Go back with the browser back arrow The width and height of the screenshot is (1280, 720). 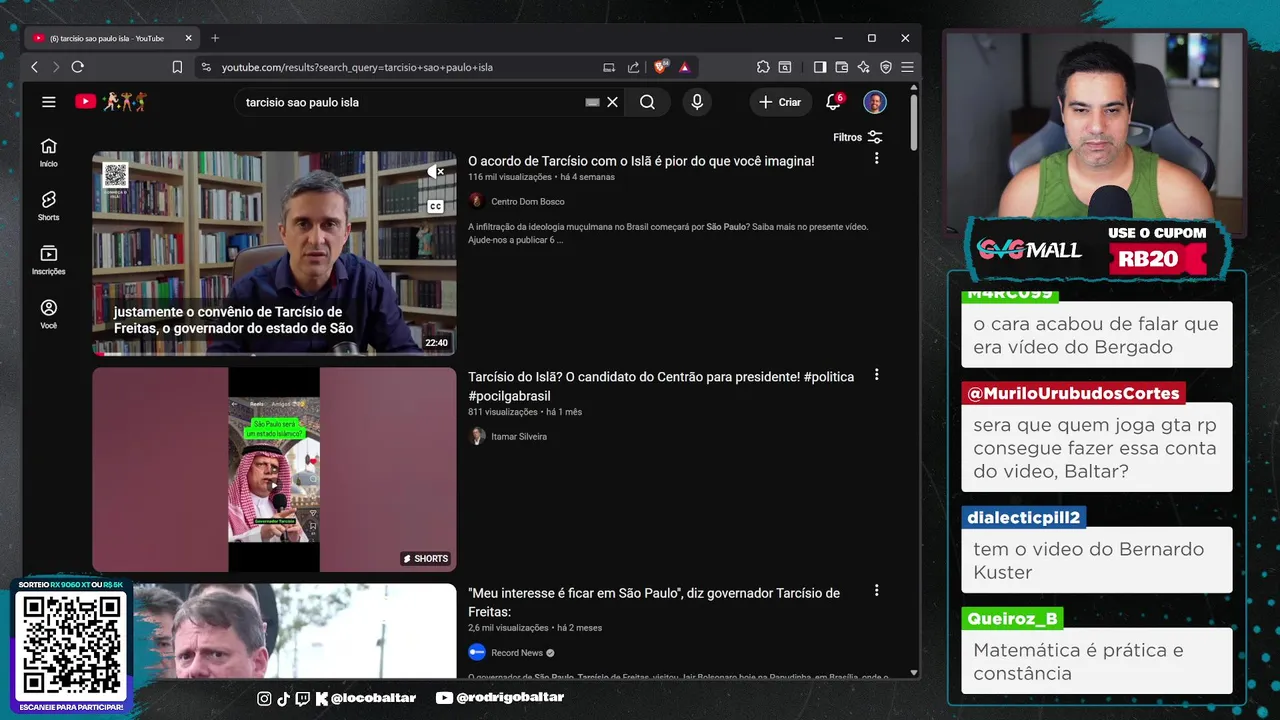34,67
